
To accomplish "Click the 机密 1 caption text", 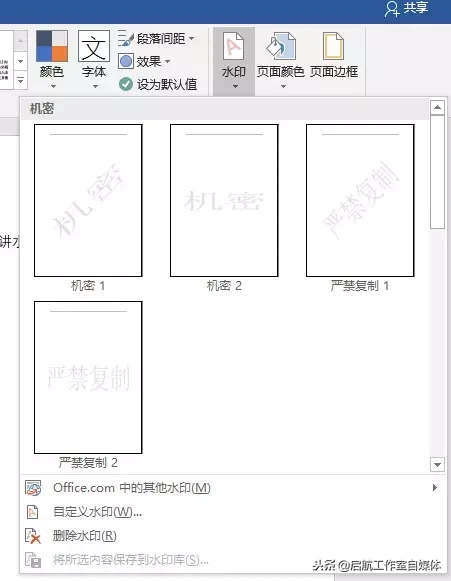I will (x=88, y=286).
